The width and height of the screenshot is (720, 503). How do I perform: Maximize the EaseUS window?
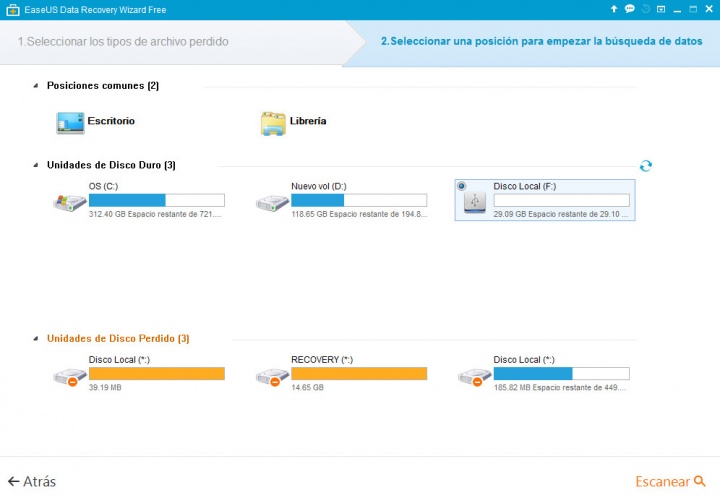[693, 9]
